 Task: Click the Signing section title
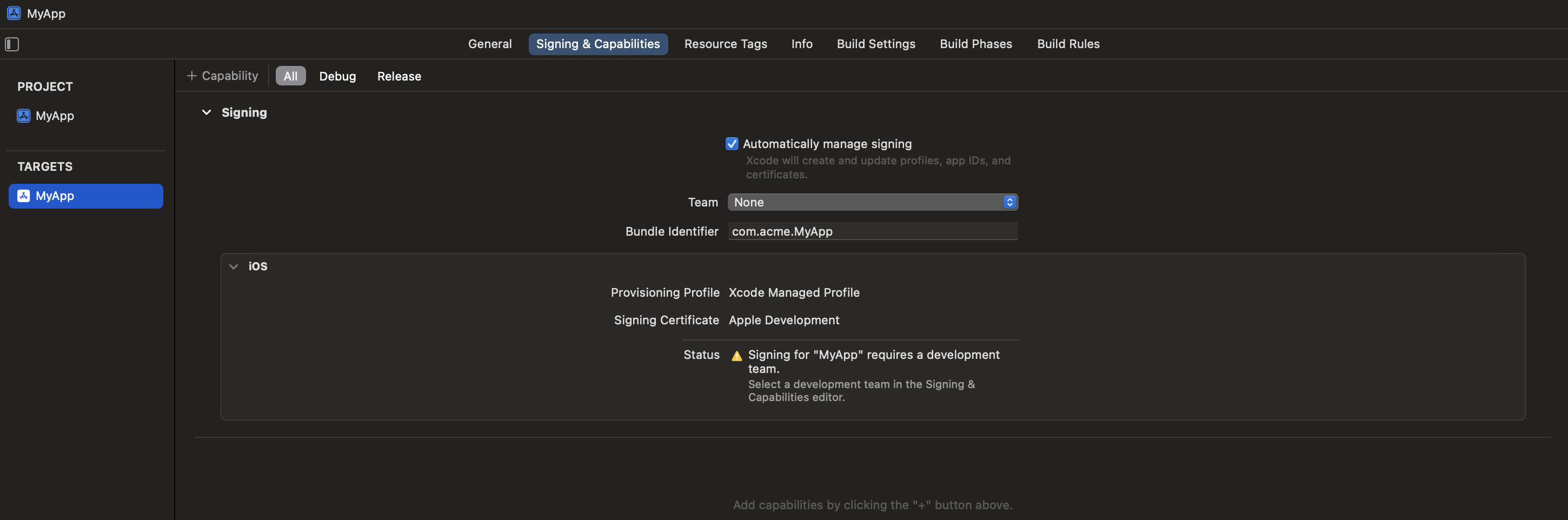[x=244, y=112]
